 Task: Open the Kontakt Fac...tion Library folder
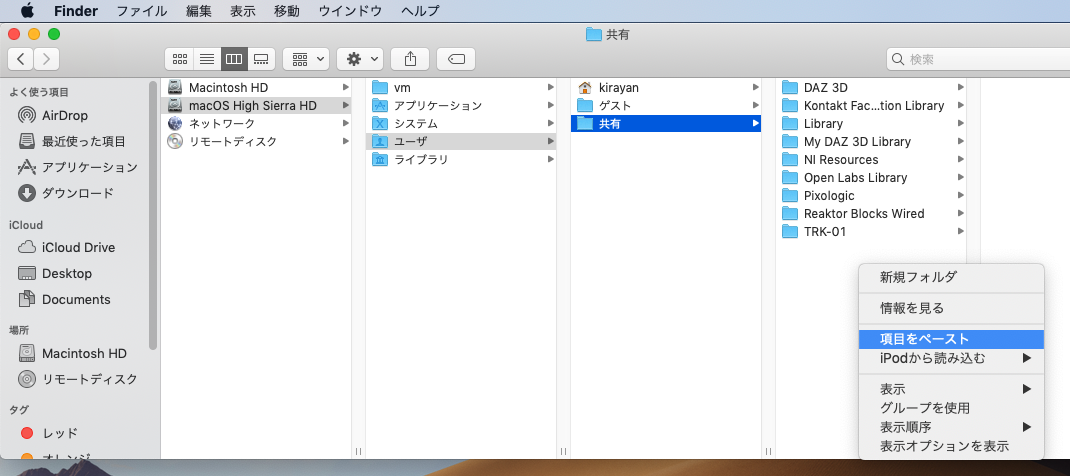(x=871, y=106)
